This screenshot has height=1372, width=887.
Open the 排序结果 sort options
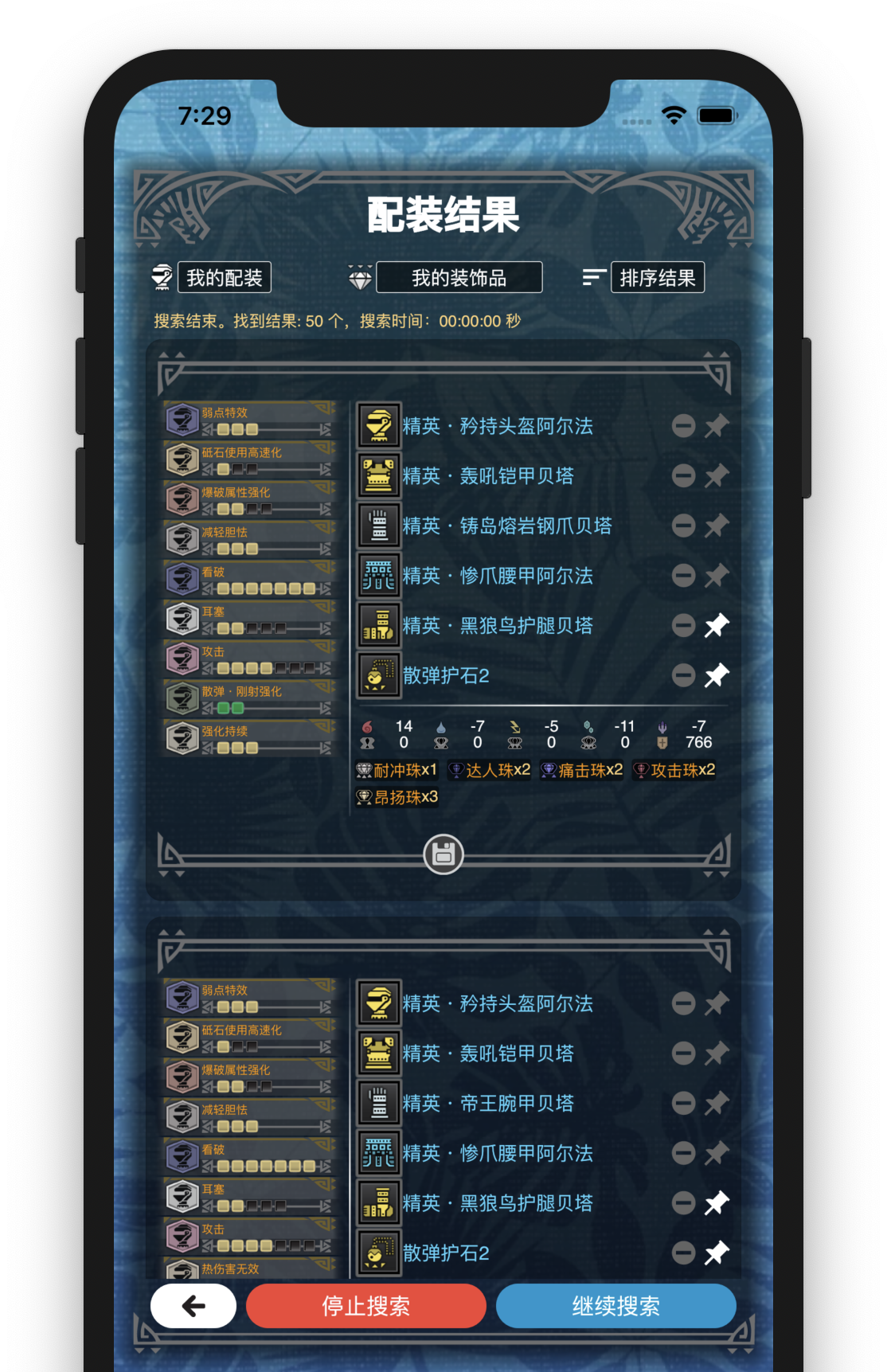click(657, 277)
